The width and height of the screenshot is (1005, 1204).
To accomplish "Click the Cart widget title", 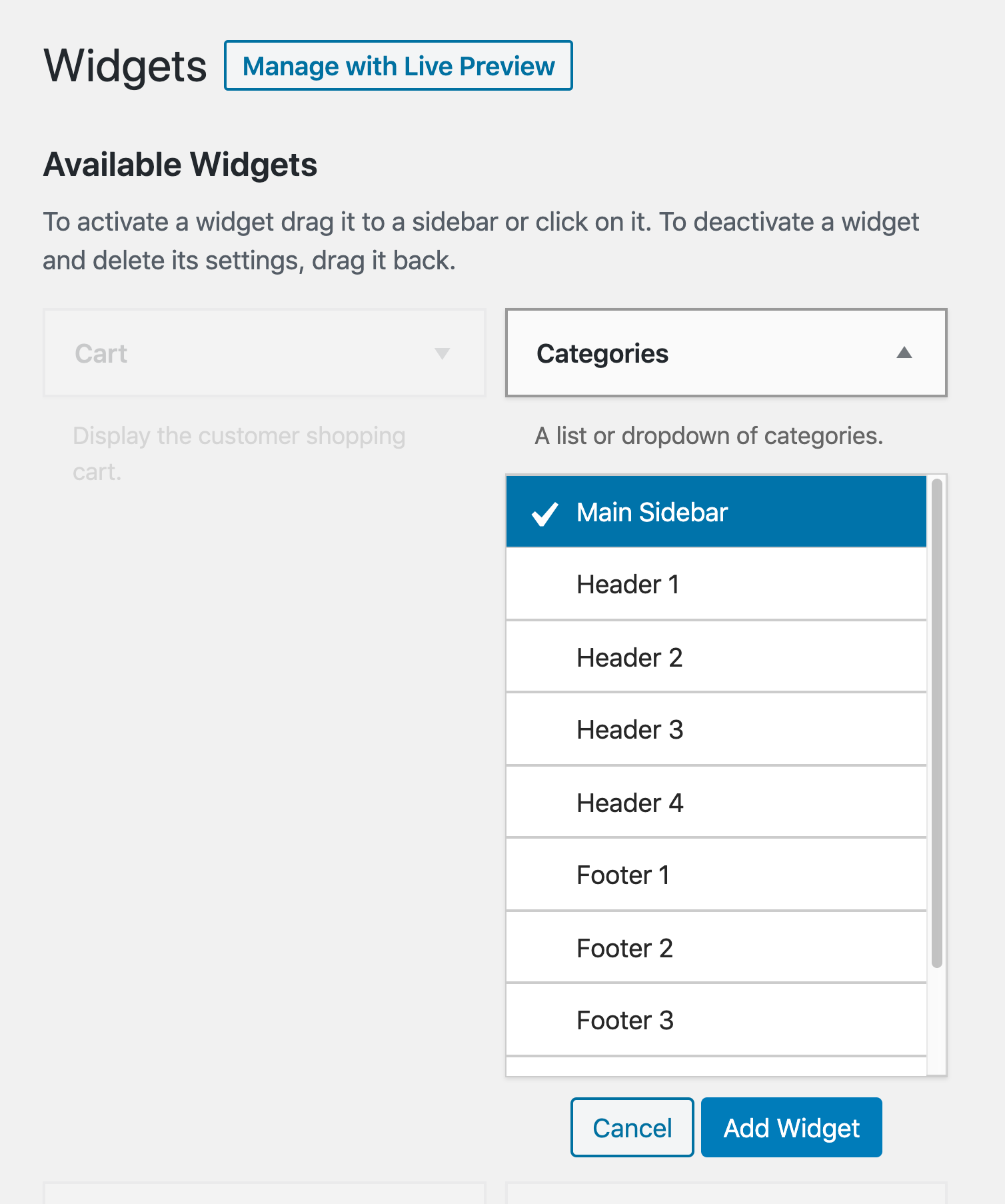I will point(100,353).
